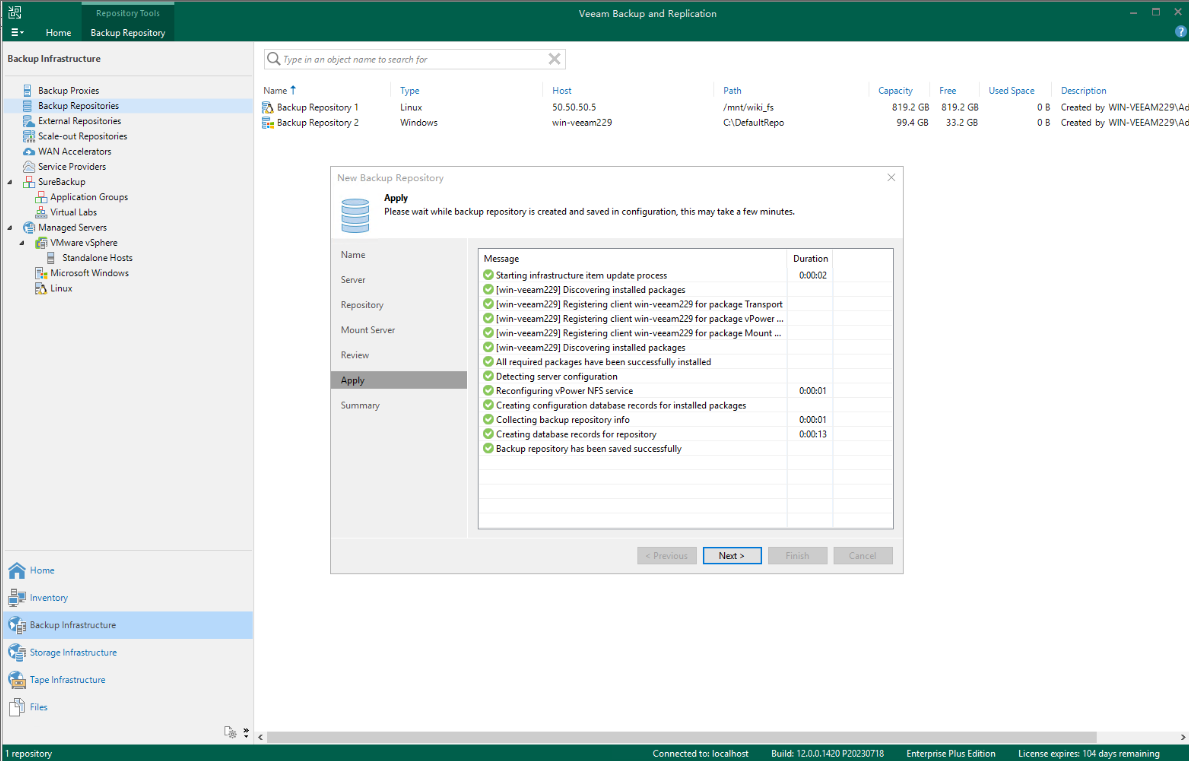Click the Next button in wizard

(x=731, y=556)
